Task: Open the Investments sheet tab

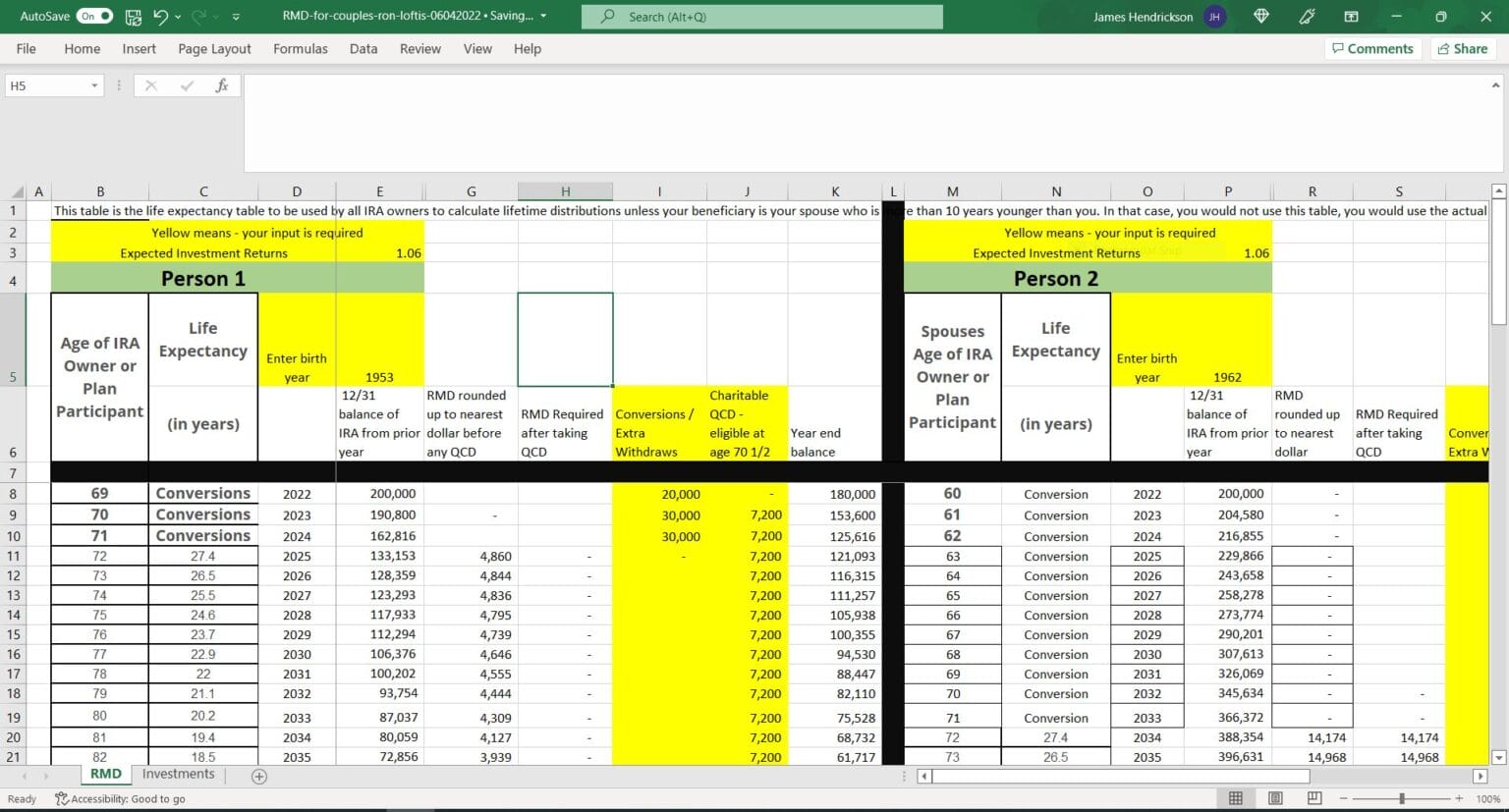Action: point(178,775)
